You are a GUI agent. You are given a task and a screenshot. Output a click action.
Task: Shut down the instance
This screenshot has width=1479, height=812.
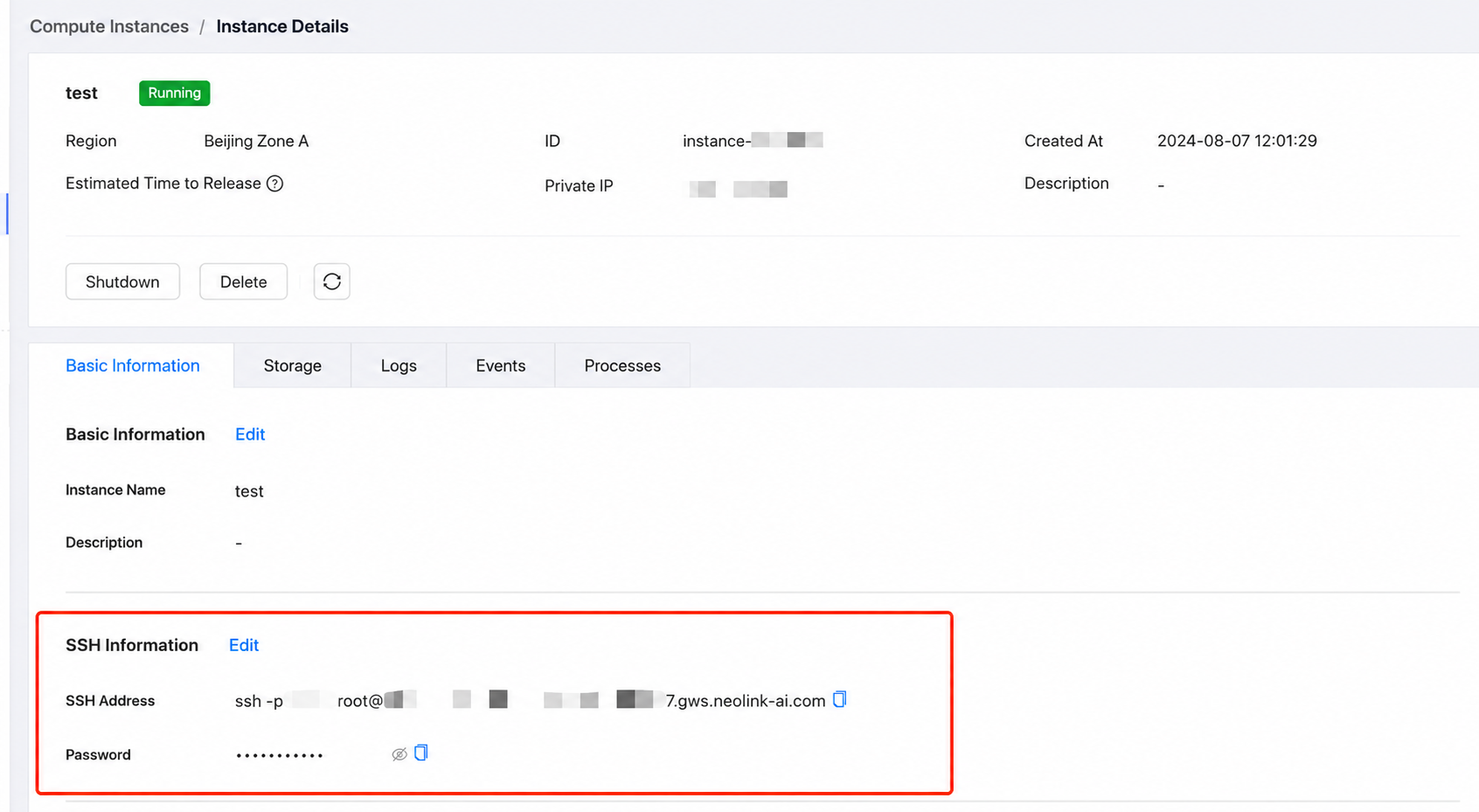point(122,281)
